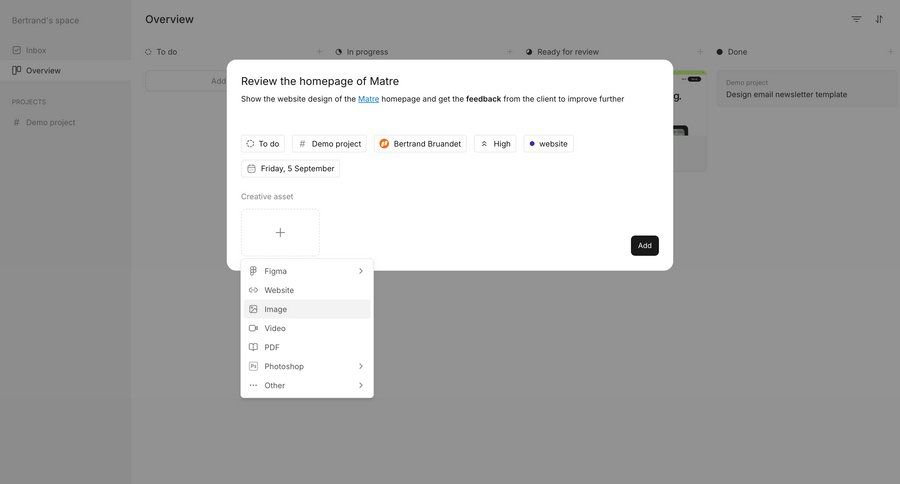Screen dimensions: 900x484
Task: Click the plus icon in Done column
Action: click(x=890, y=52)
